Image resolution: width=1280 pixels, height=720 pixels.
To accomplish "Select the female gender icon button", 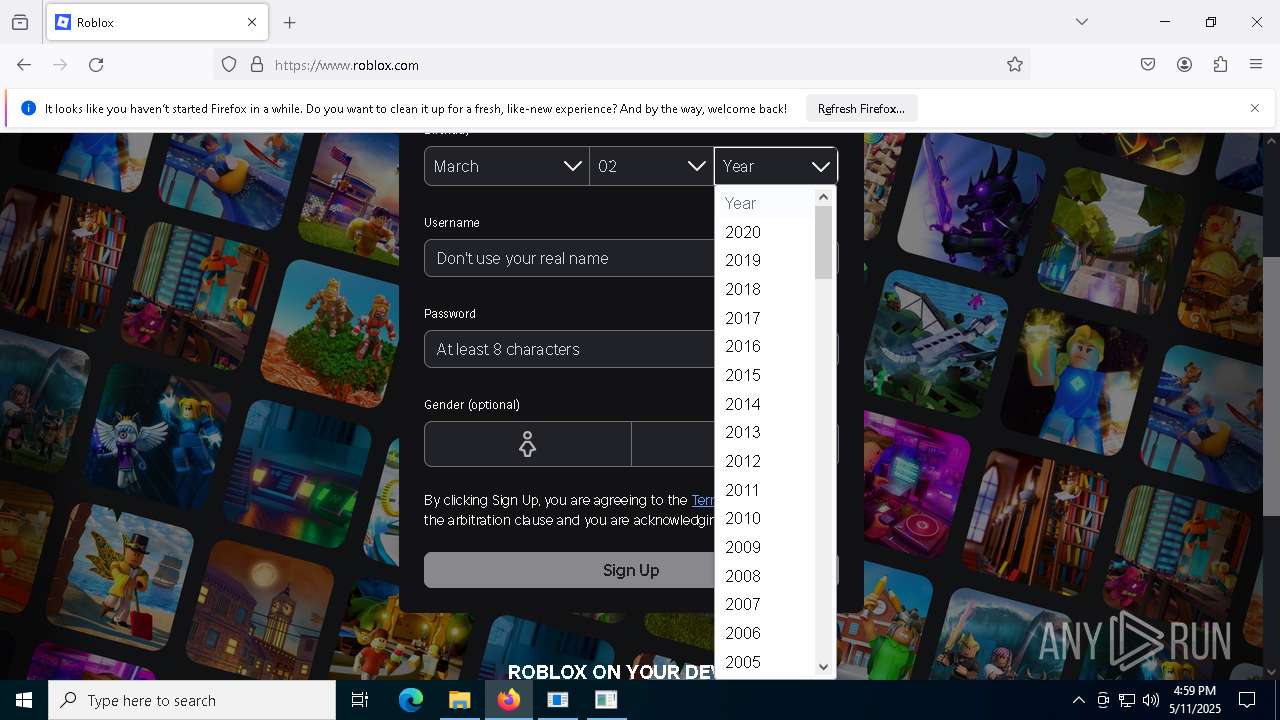I will pyautogui.click(x=528, y=444).
